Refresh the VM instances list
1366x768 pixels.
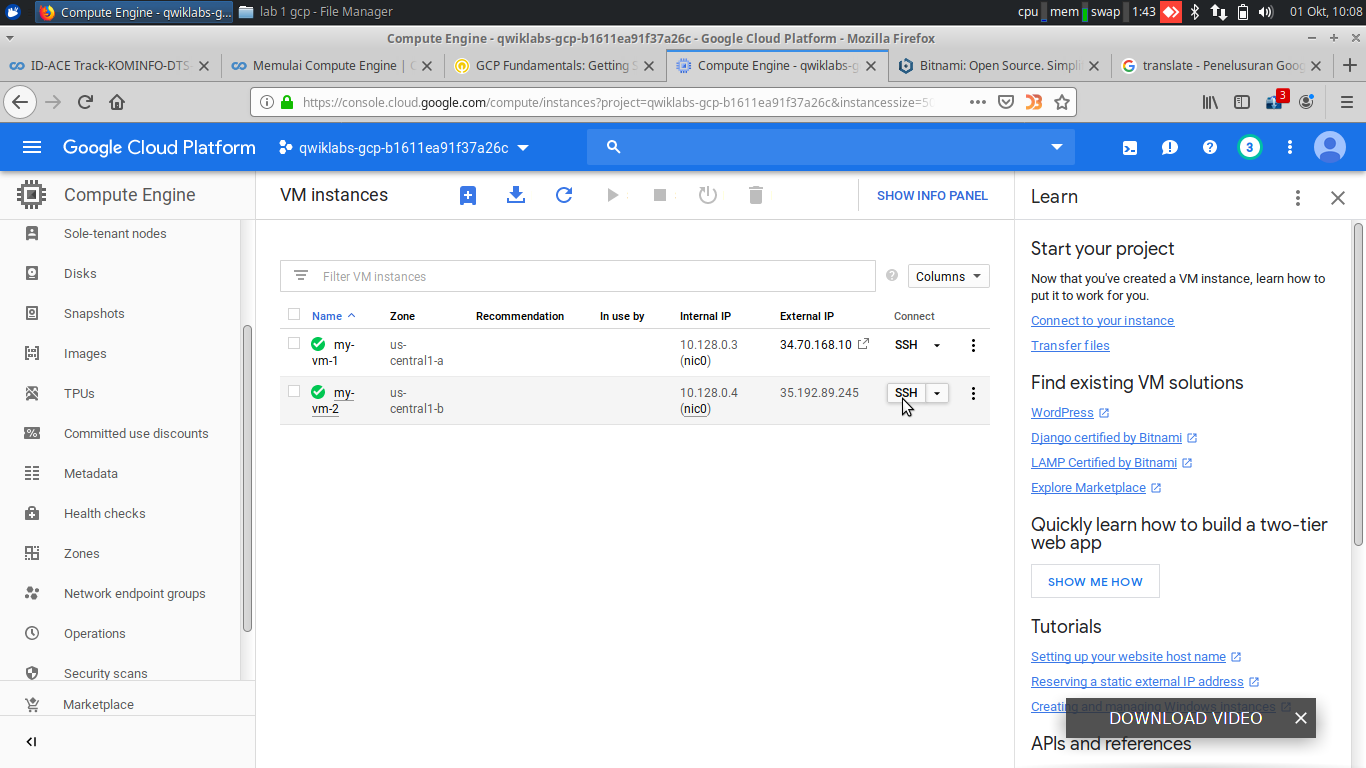pyautogui.click(x=564, y=195)
